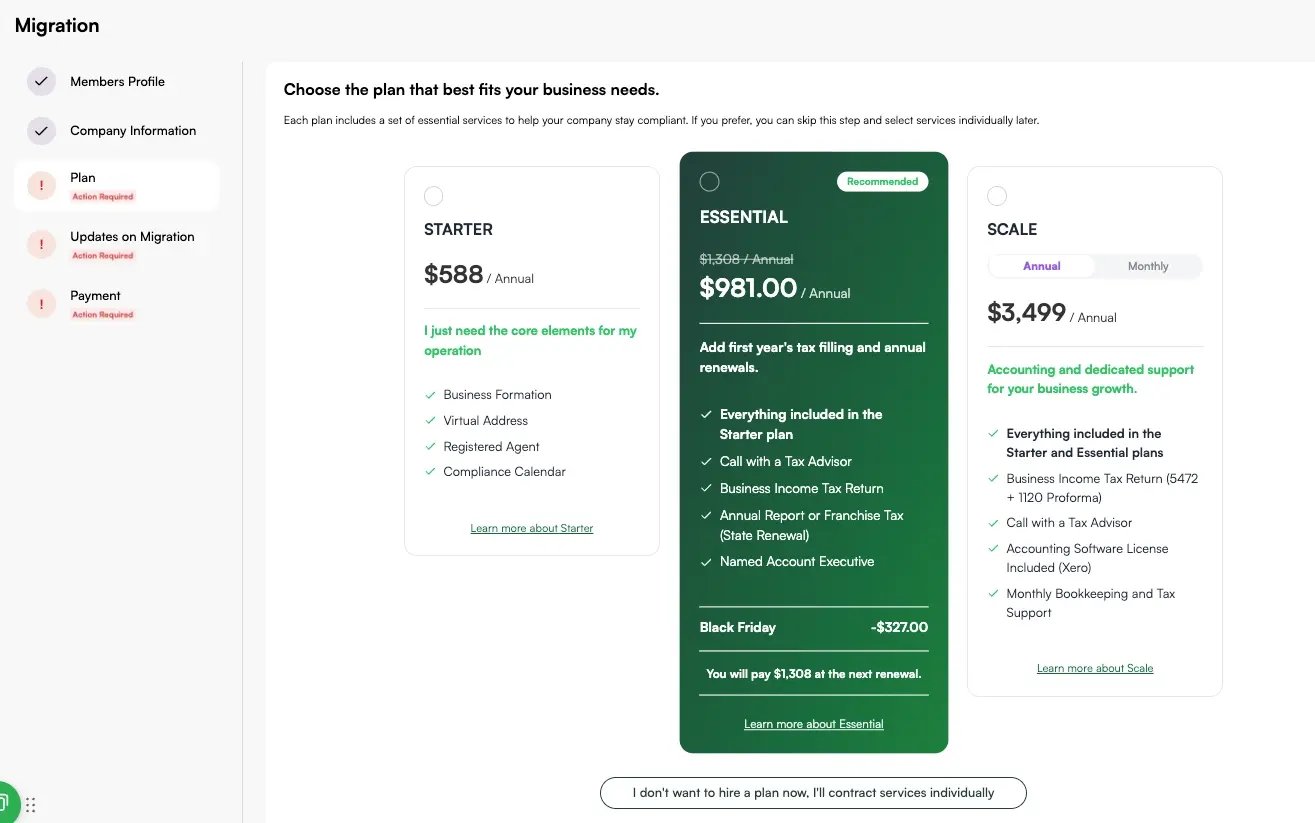Open the Learn more about Starter link
Screen dimensions: 1315x823
[531, 528]
